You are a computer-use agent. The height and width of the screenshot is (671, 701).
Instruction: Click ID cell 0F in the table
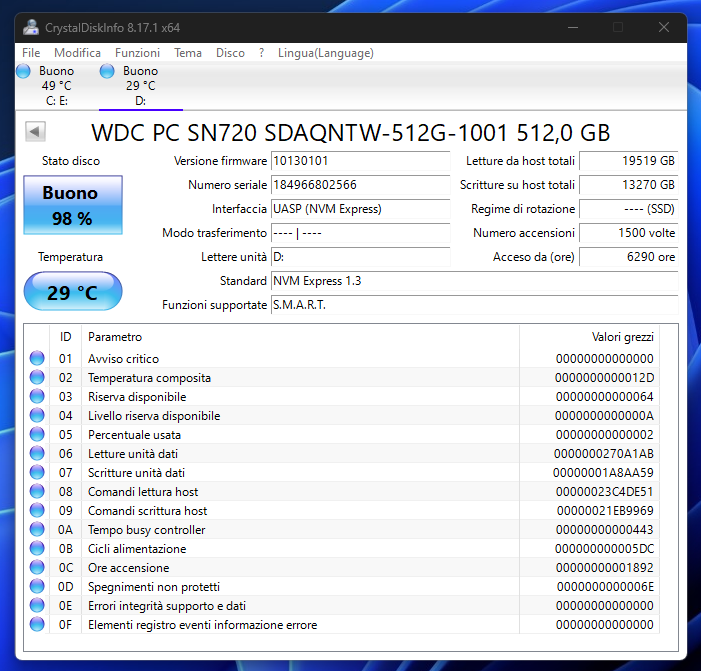65,625
